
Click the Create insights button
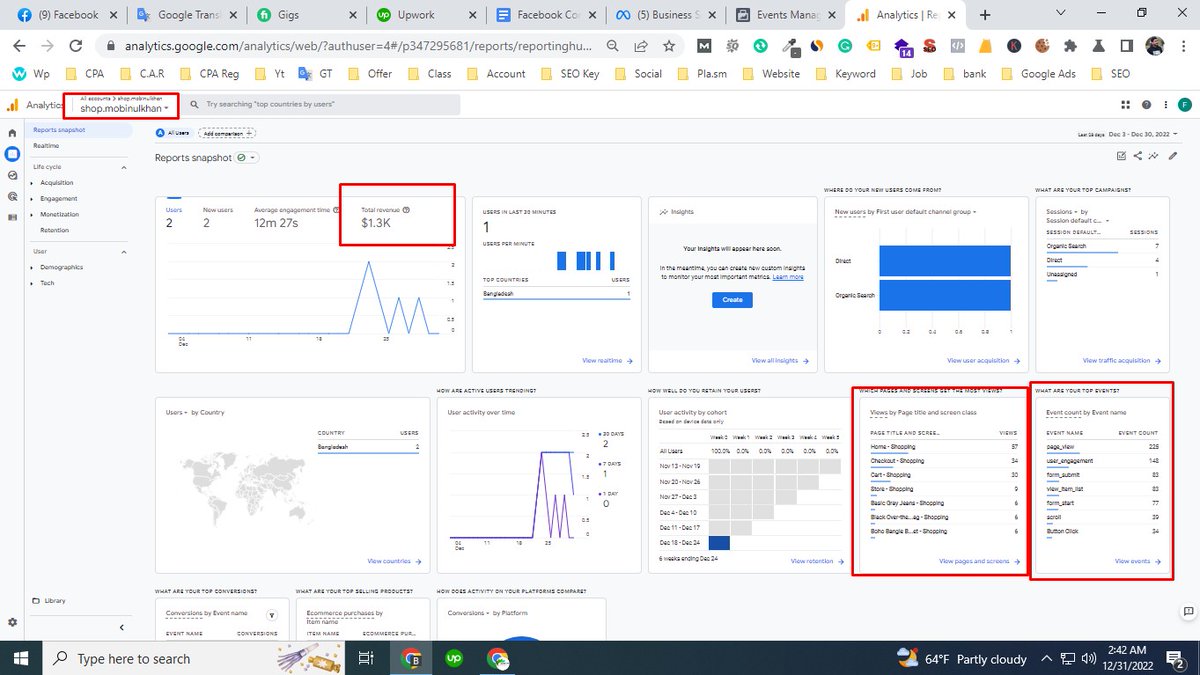(732, 299)
